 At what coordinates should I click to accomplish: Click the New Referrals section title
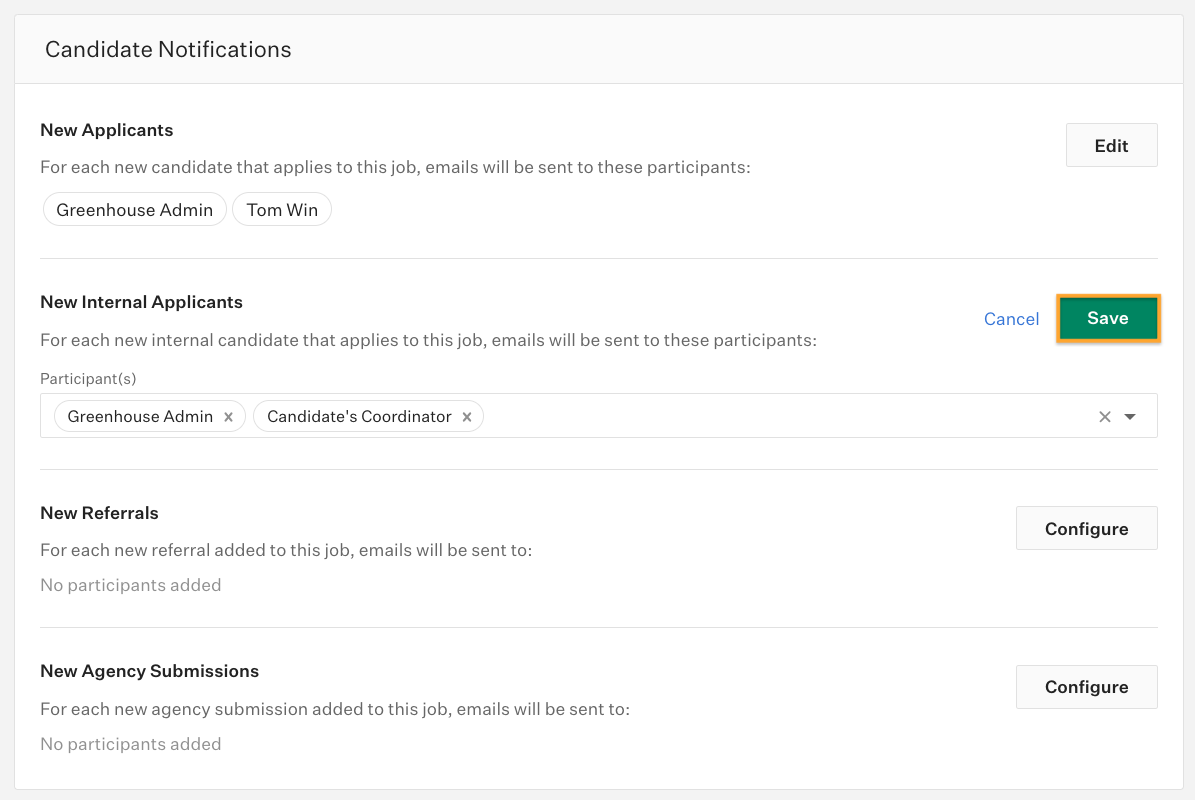[100, 513]
